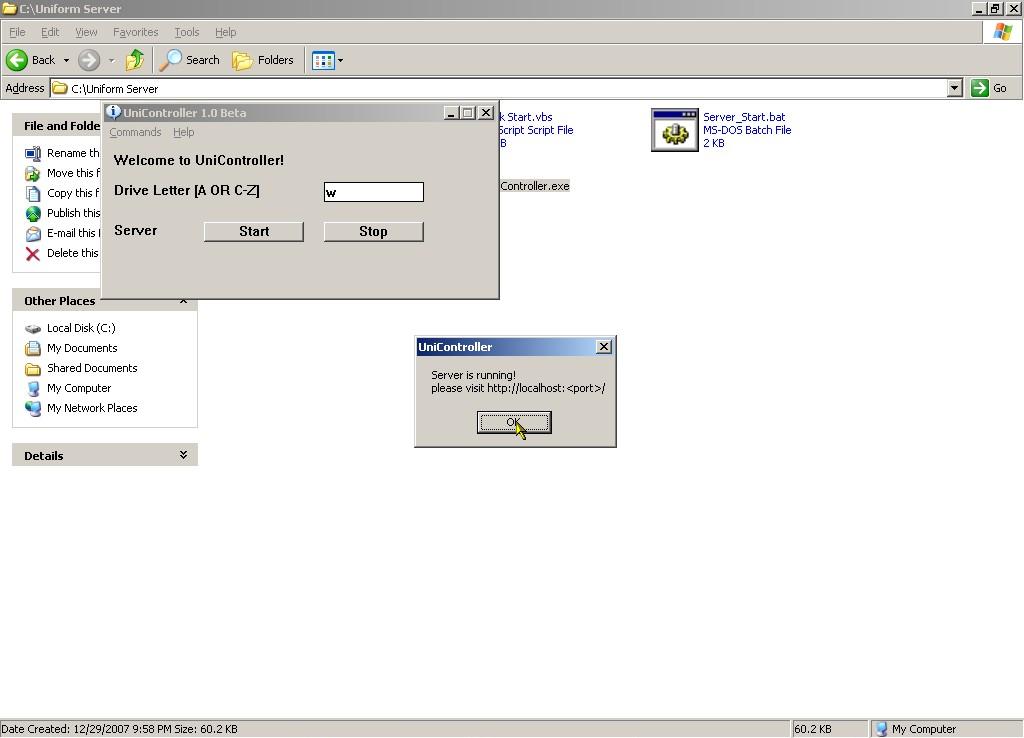
Task: Click the green Go arrow button
Action: point(980,88)
